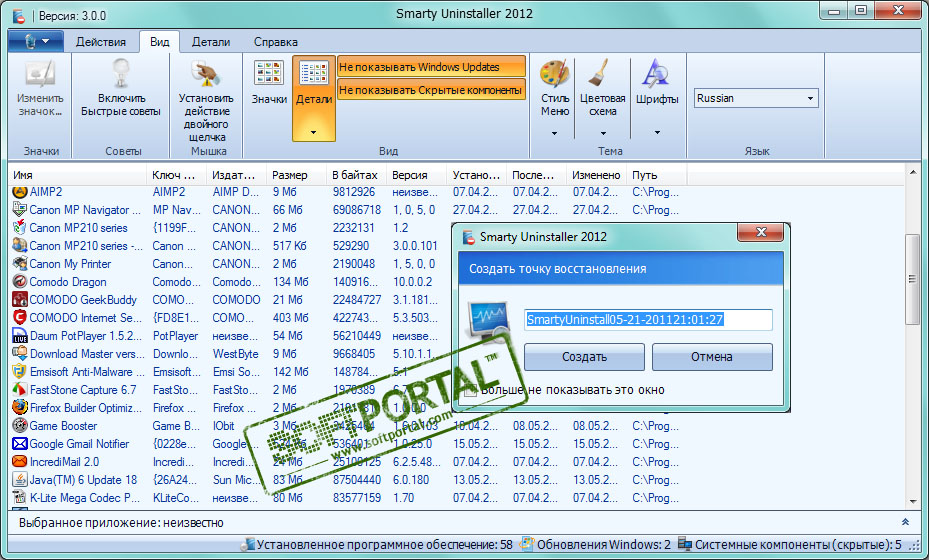
Task: Click the list scroll up arrow
Action: (912, 172)
